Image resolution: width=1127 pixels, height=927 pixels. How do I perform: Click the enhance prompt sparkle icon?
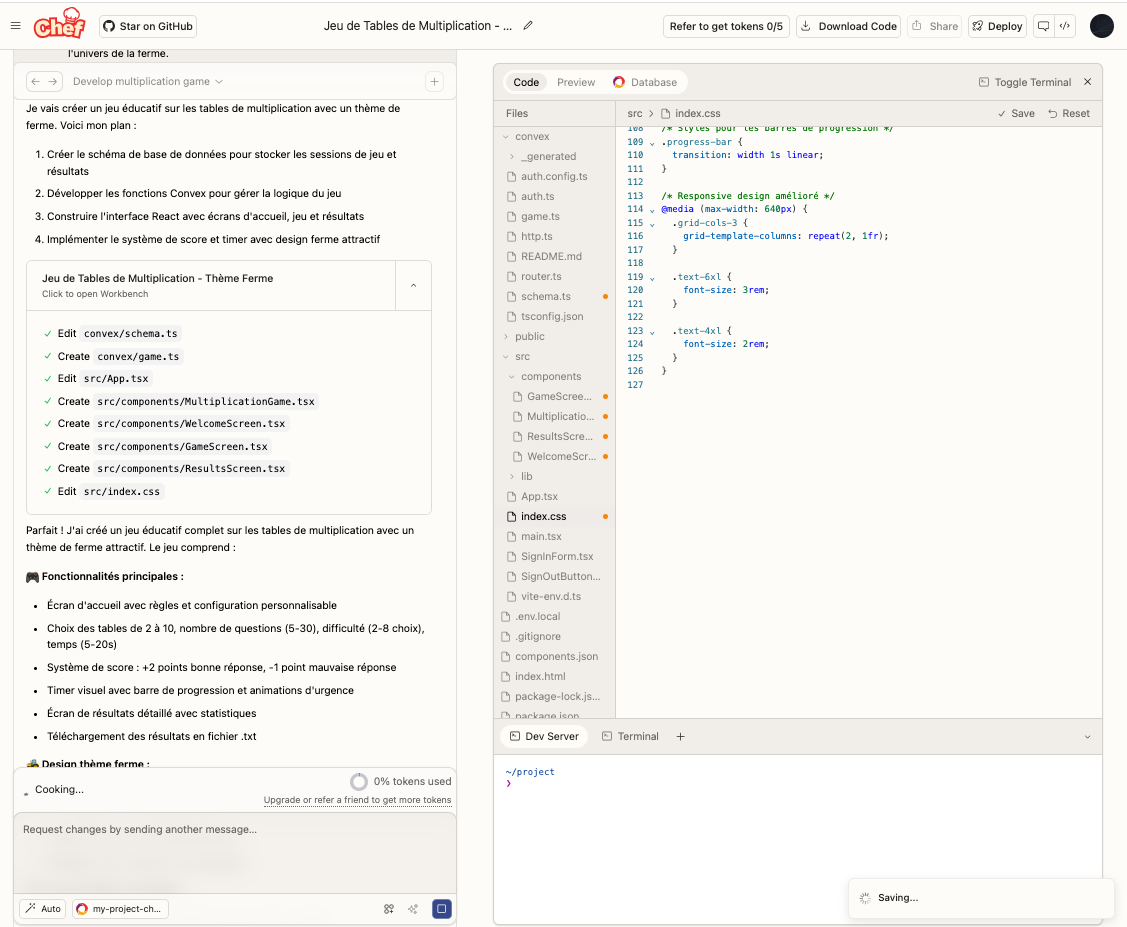[x=413, y=908]
